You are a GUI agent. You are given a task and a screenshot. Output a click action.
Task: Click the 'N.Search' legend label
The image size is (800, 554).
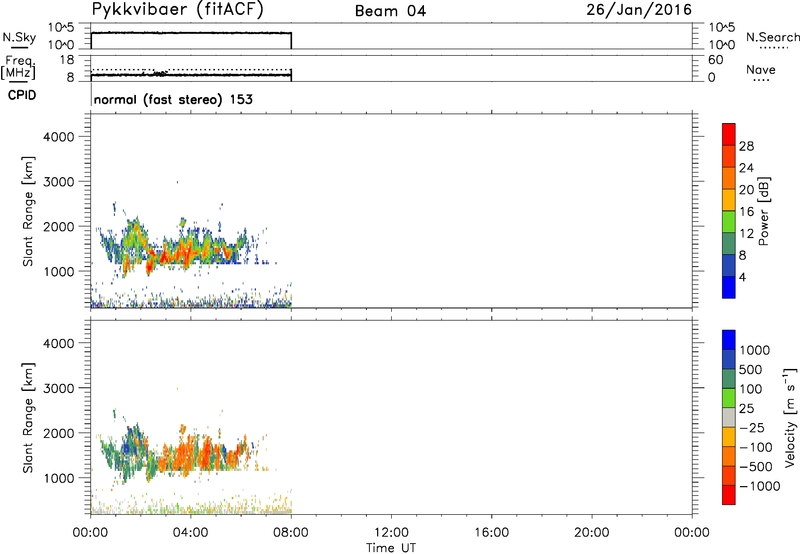(x=772, y=37)
